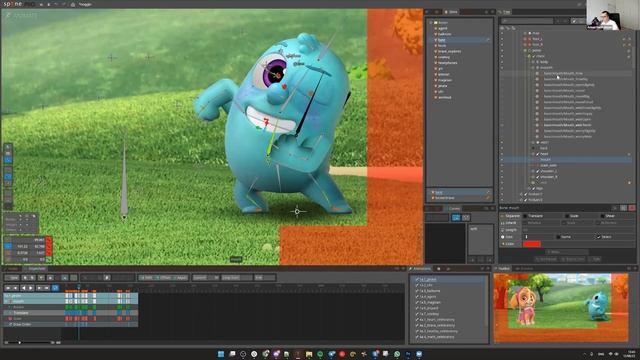Click the red delete button in bone properties
The height and width of the screenshot is (360, 640).
(632, 208)
